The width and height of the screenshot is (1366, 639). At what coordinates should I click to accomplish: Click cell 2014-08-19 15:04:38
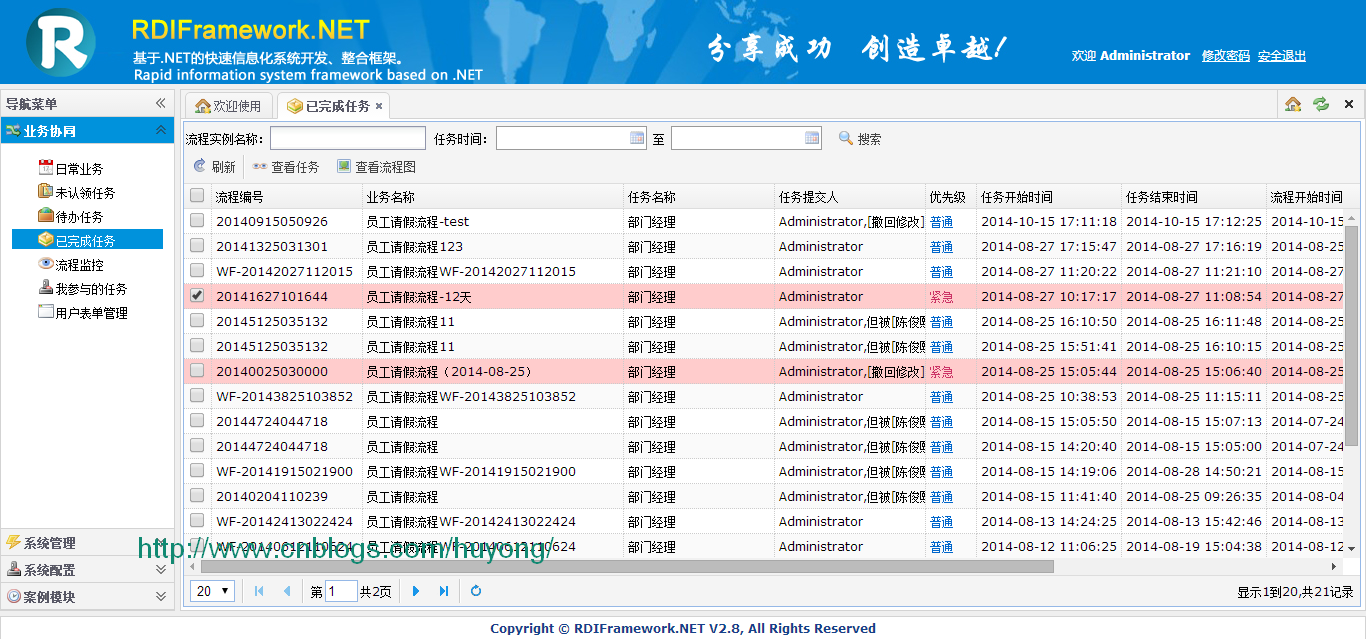click(x=1194, y=547)
